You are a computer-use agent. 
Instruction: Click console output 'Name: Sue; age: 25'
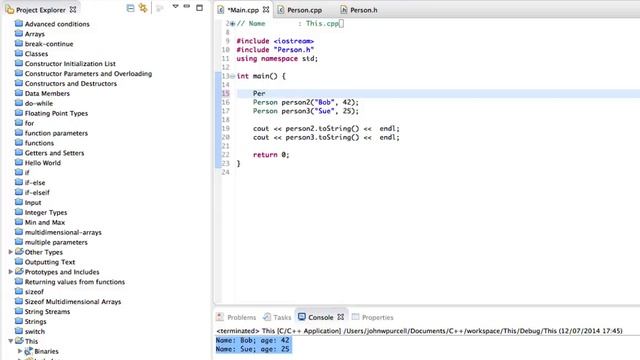pos(253,349)
